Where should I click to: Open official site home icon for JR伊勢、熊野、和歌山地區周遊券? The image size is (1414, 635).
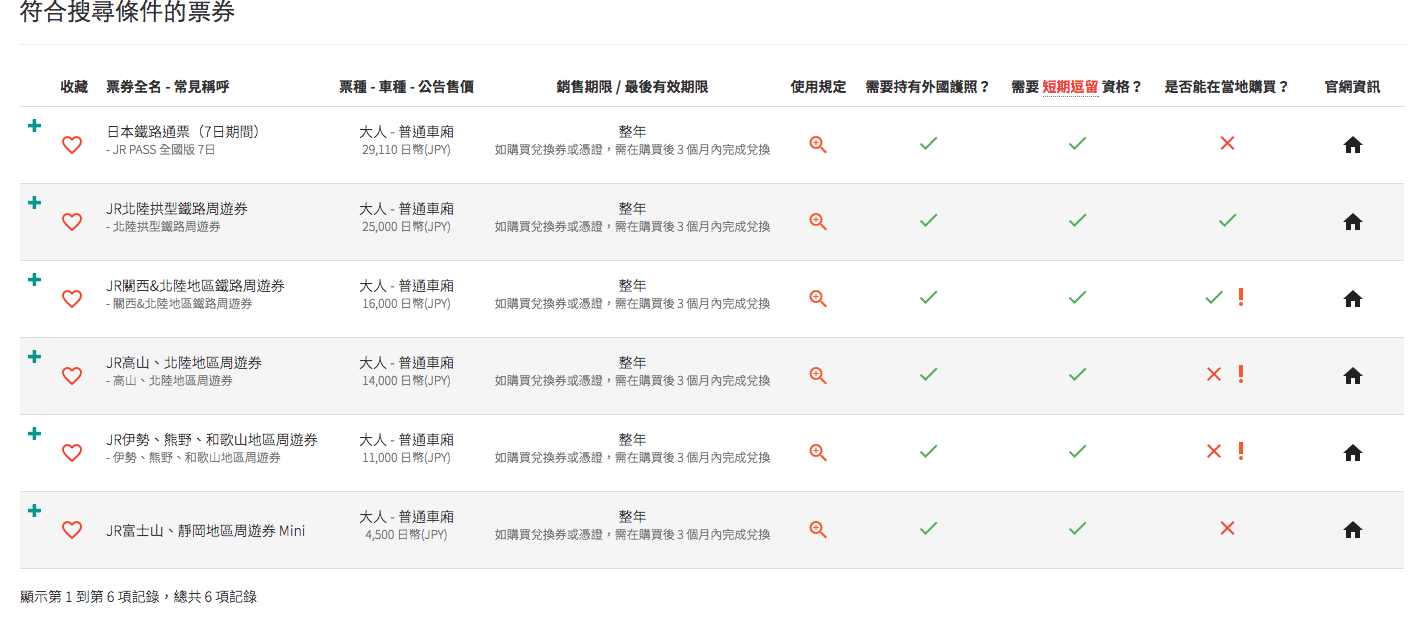[1353, 453]
